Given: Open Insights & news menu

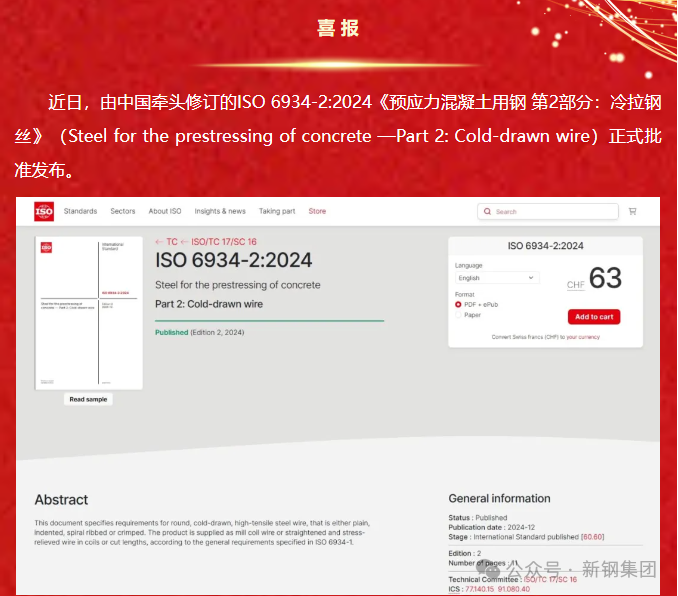Looking at the screenshot, I should 220,211.
